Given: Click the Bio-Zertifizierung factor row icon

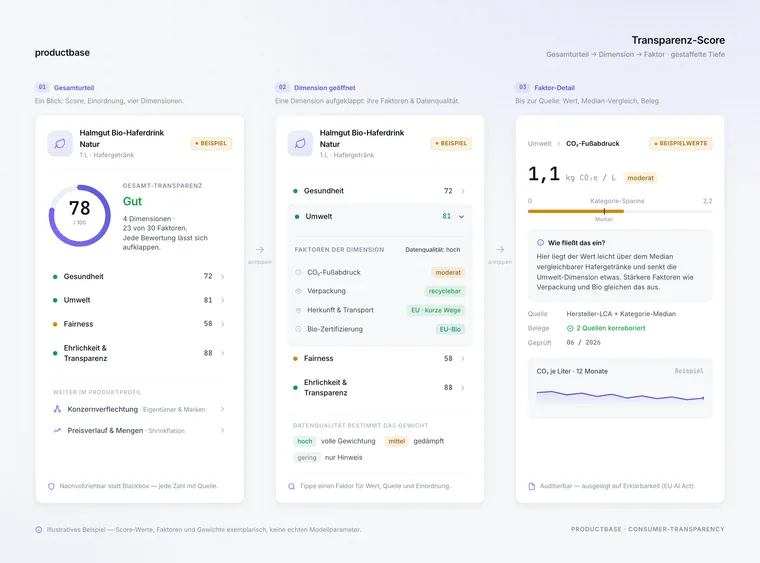Looking at the screenshot, I should [298, 329].
